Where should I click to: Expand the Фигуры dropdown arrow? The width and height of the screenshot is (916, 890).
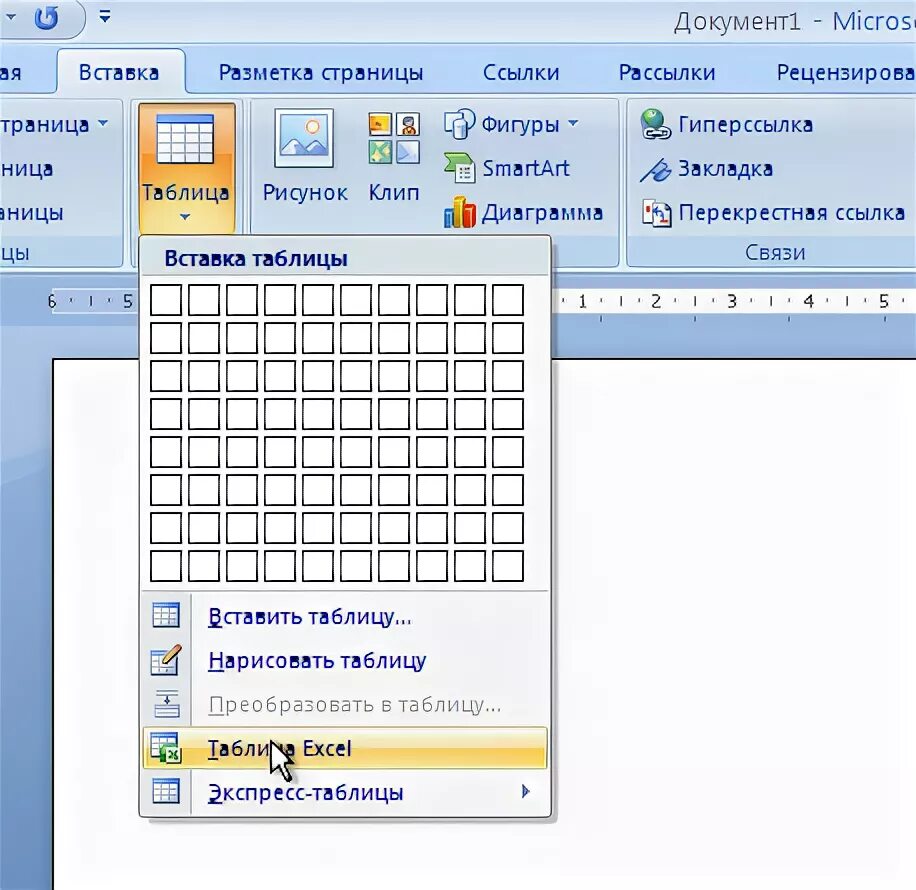tap(573, 123)
